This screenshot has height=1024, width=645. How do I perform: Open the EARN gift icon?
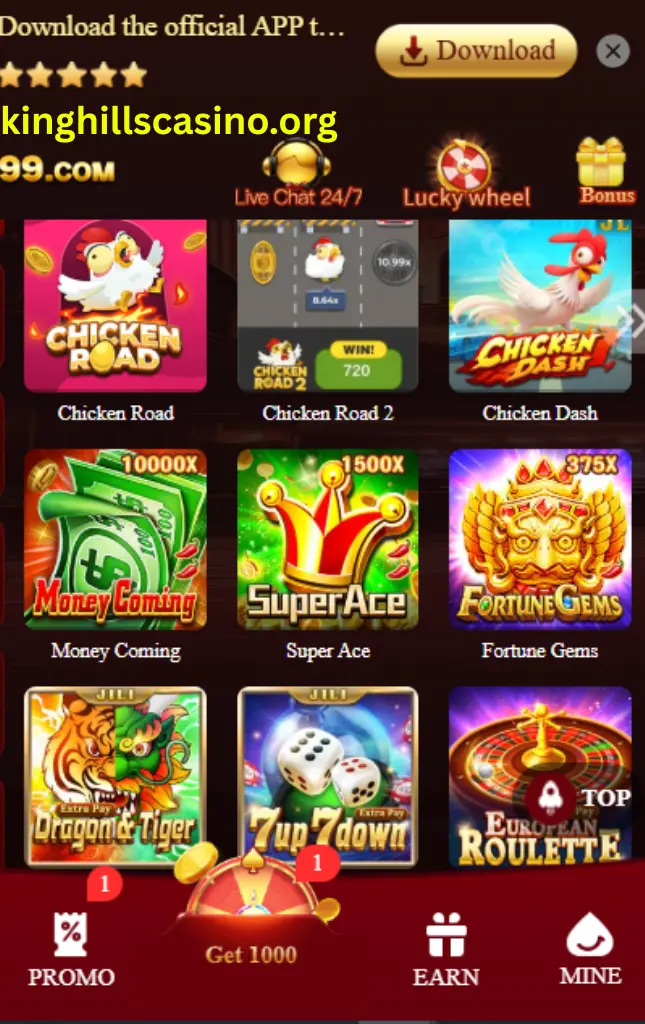click(x=446, y=934)
